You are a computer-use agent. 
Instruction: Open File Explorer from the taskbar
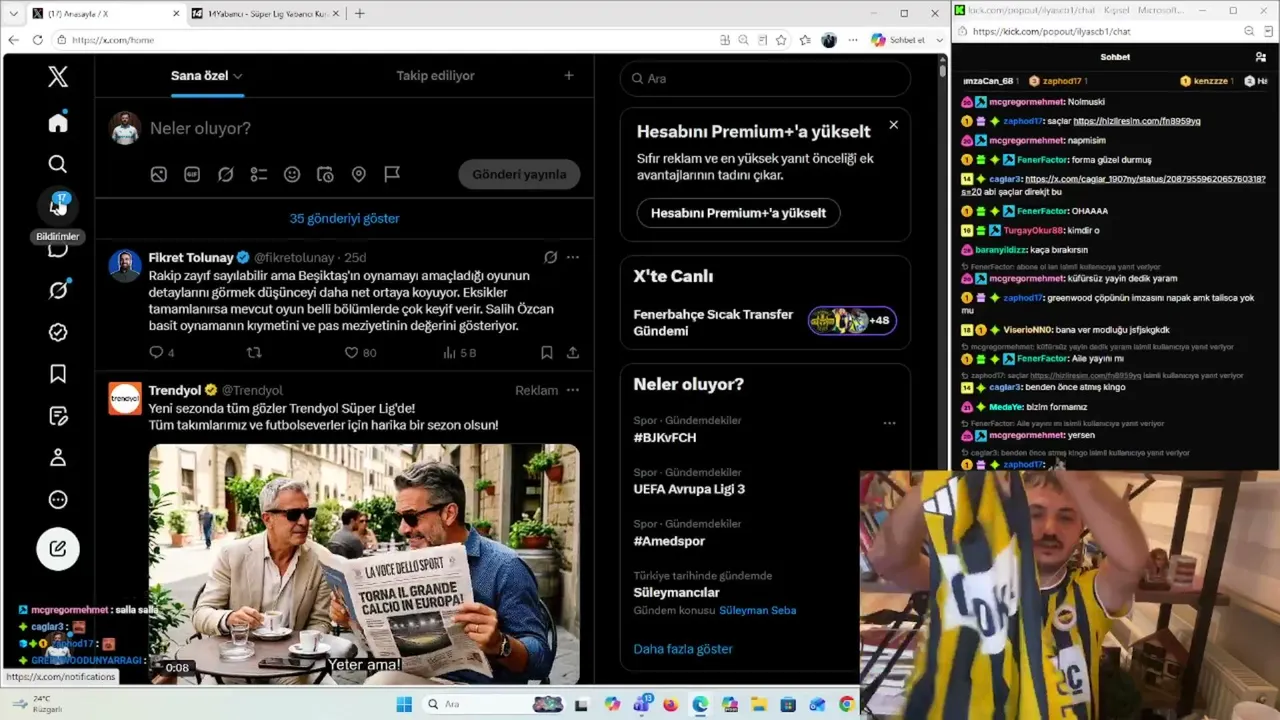[x=758, y=704]
